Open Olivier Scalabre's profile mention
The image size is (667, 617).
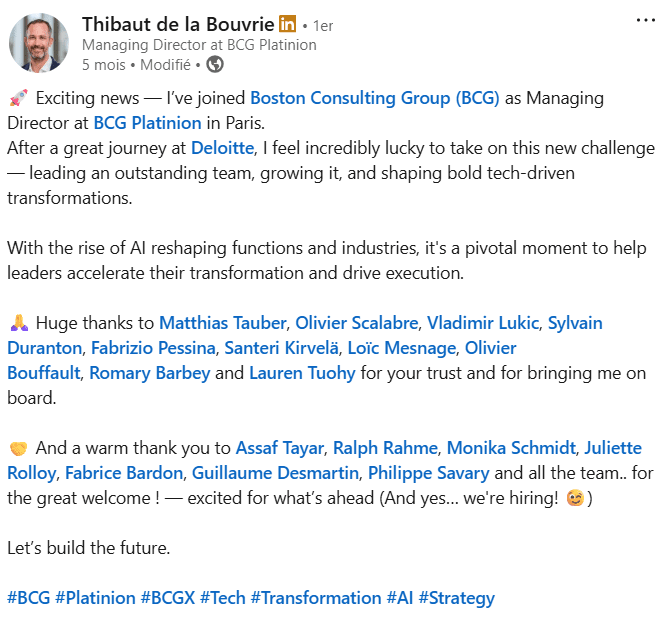[357, 323]
